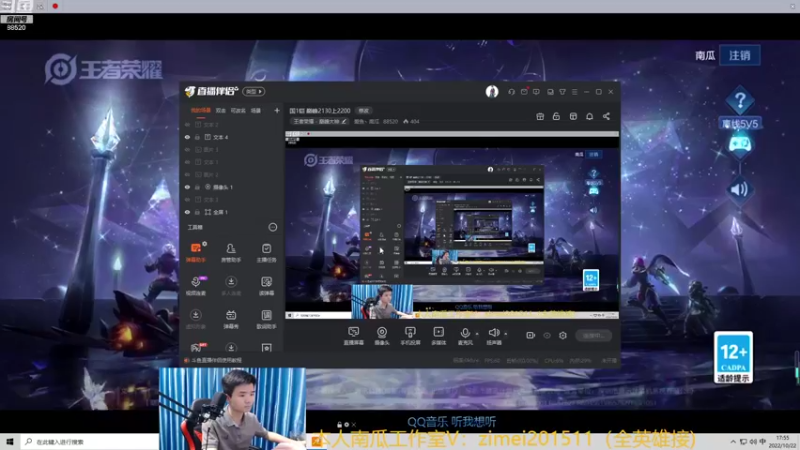Expand microphone options arrow
The image size is (800, 450).
(x=477, y=334)
